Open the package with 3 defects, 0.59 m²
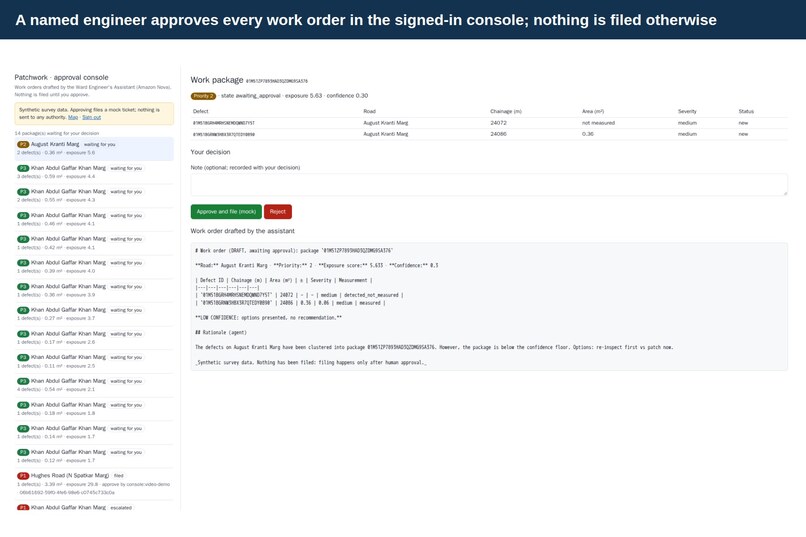 [94, 172]
